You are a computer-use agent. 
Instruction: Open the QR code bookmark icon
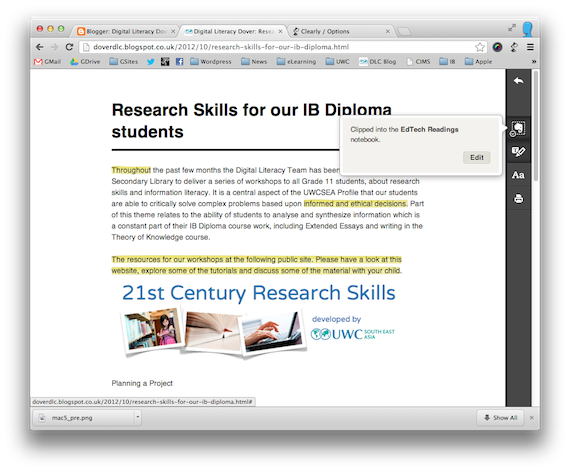point(165,62)
